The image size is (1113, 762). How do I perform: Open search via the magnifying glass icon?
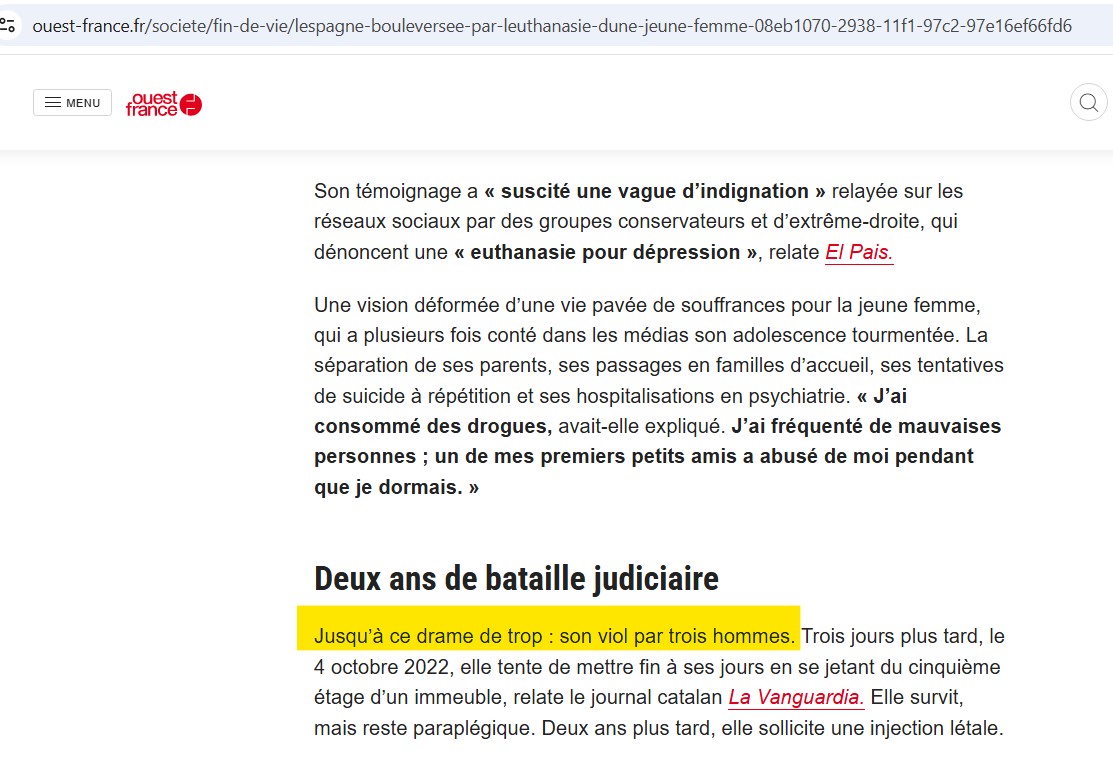pyautogui.click(x=1087, y=102)
